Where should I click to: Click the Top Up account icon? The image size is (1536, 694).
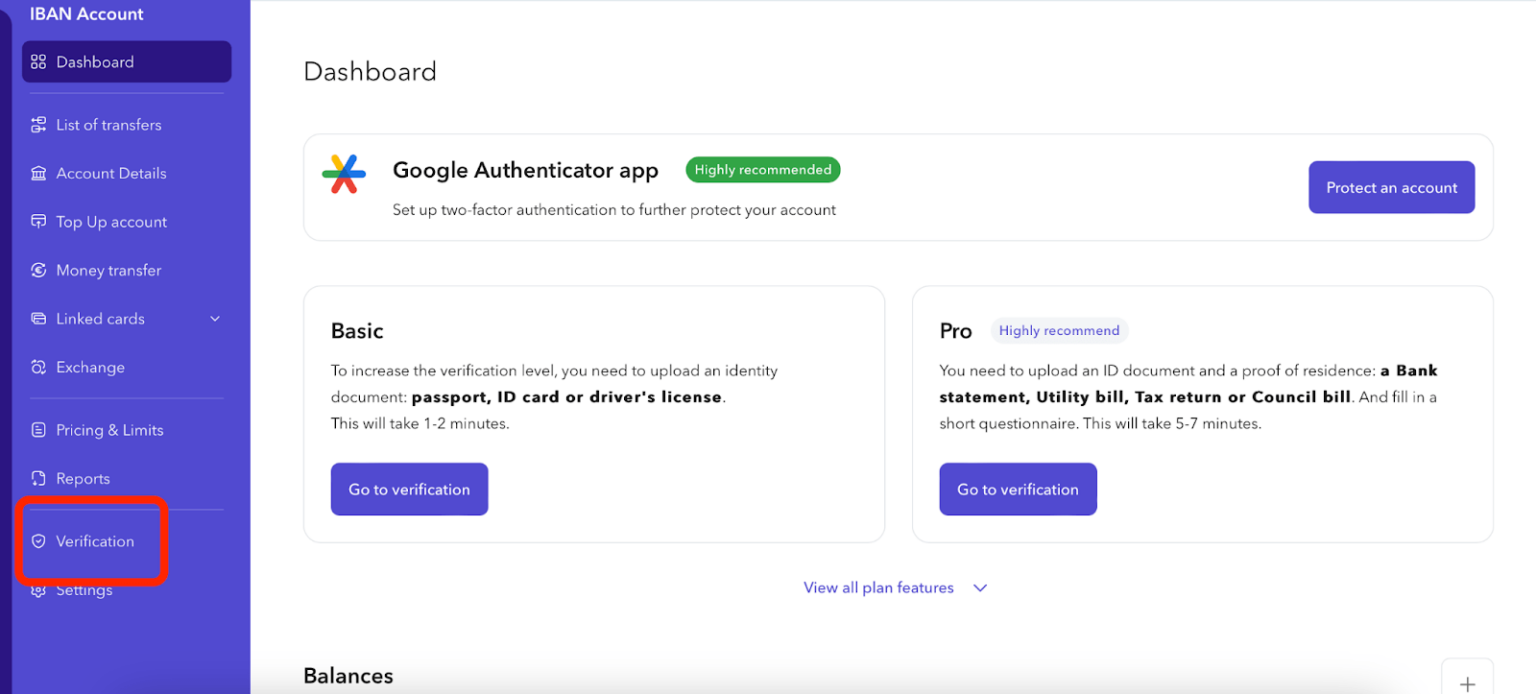tap(39, 222)
